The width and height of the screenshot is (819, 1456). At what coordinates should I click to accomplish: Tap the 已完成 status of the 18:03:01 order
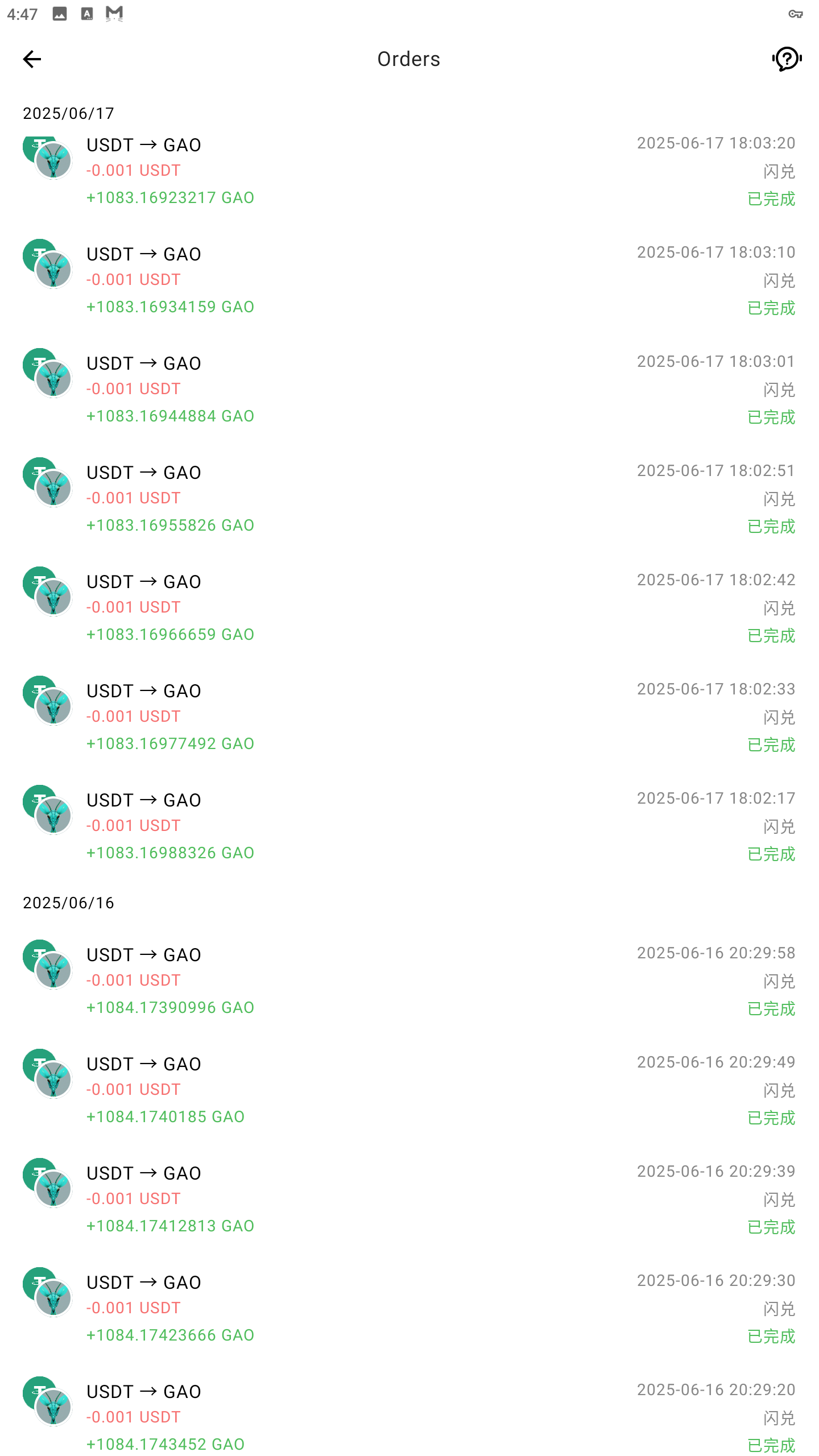point(771,417)
